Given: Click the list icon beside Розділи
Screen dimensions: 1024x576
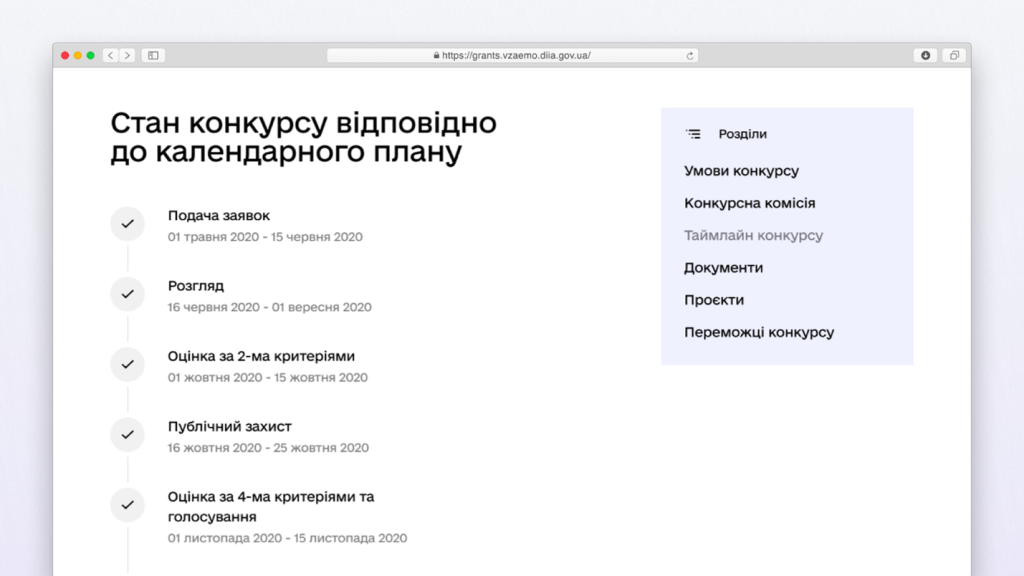Looking at the screenshot, I should tap(693, 134).
